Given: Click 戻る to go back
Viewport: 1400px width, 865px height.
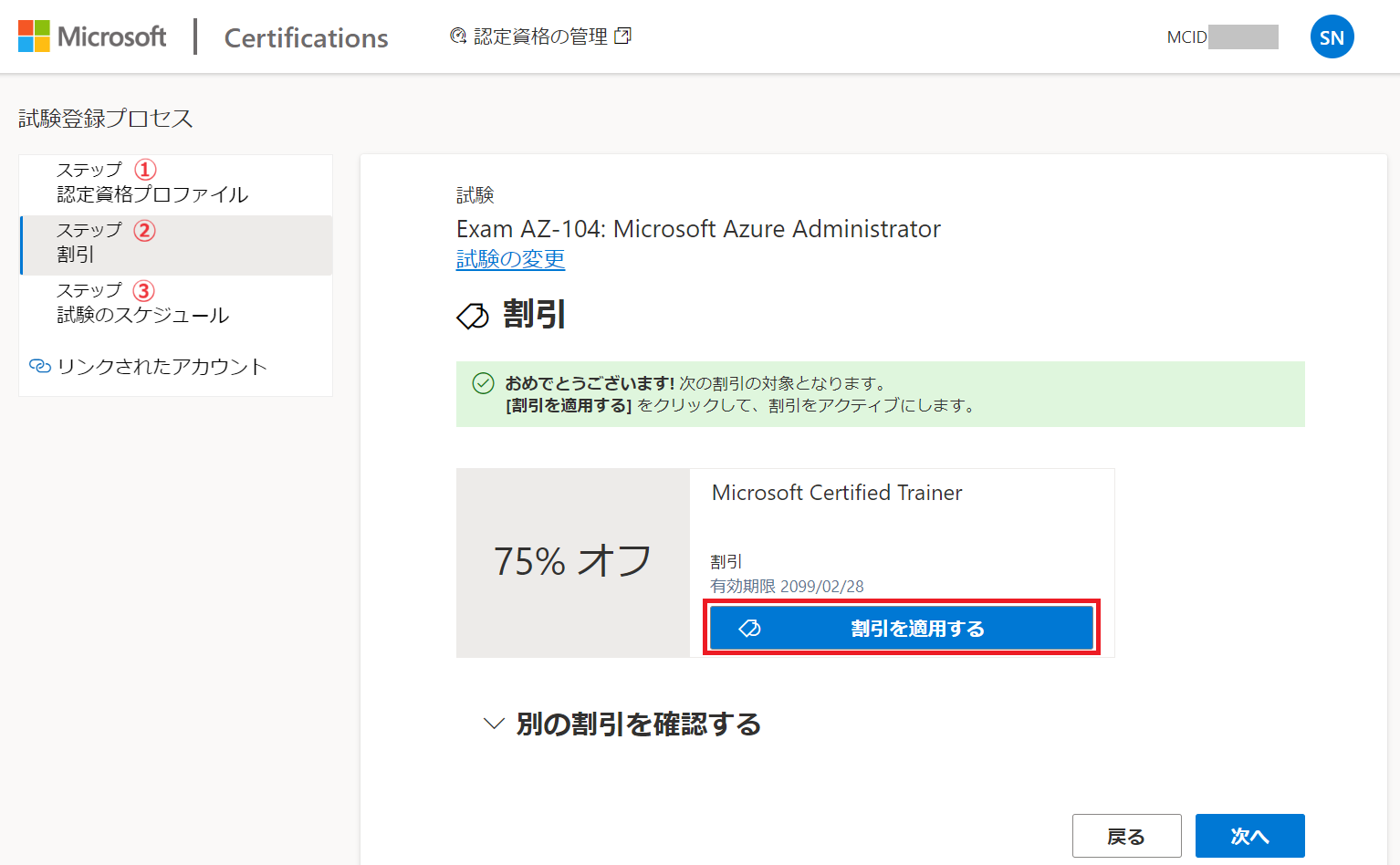Looking at the screenshot, I should (1126, 835).
